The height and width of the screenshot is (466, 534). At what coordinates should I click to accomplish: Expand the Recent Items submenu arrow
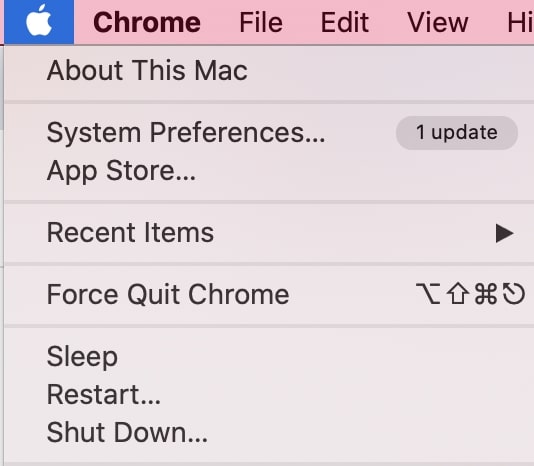pyautogui.click(x=505, y=233)
